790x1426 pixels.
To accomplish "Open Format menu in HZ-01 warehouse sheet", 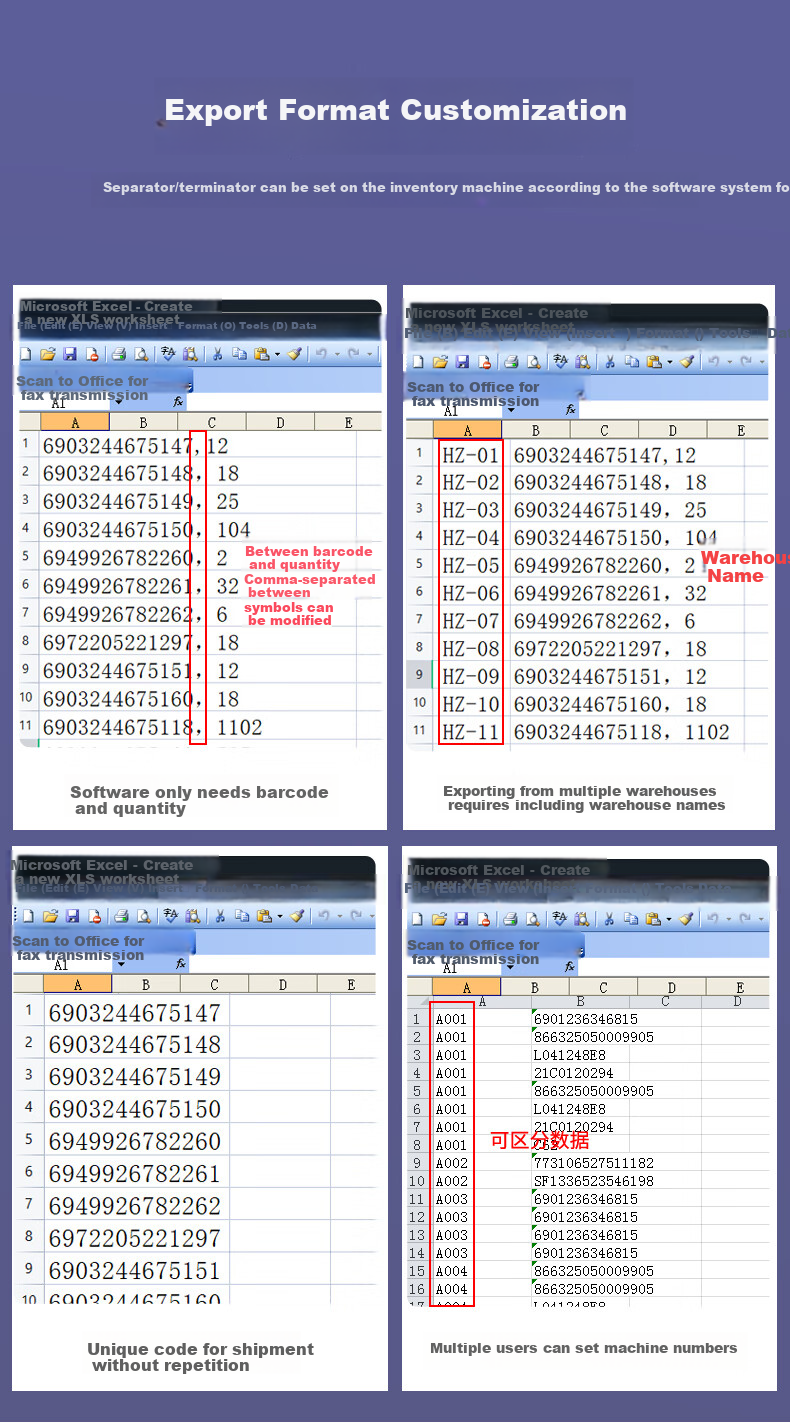I will 662,333.
